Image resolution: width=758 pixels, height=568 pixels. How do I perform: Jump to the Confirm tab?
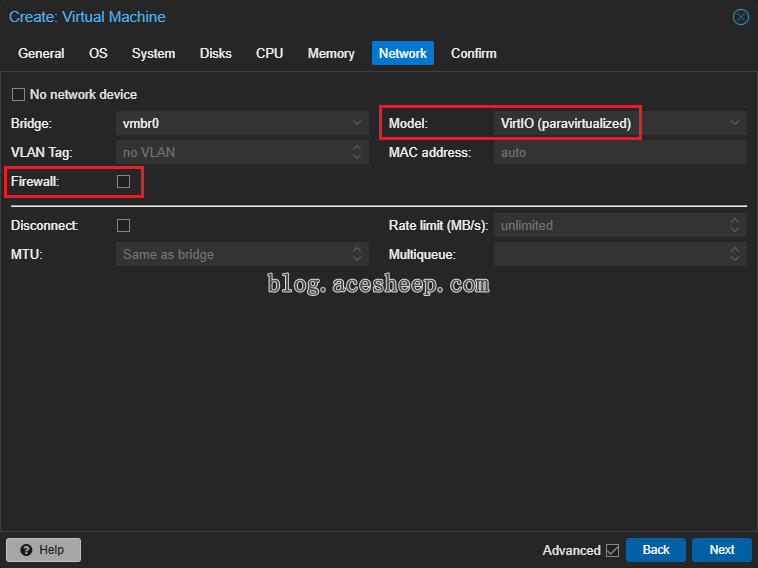tap(473, 53)
